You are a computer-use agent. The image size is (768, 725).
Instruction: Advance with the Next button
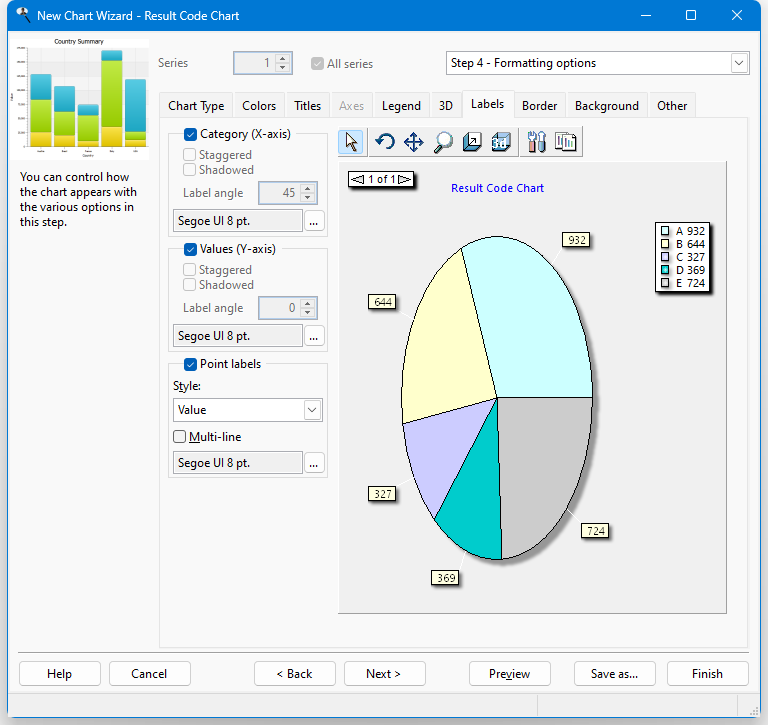pos(384,674)
